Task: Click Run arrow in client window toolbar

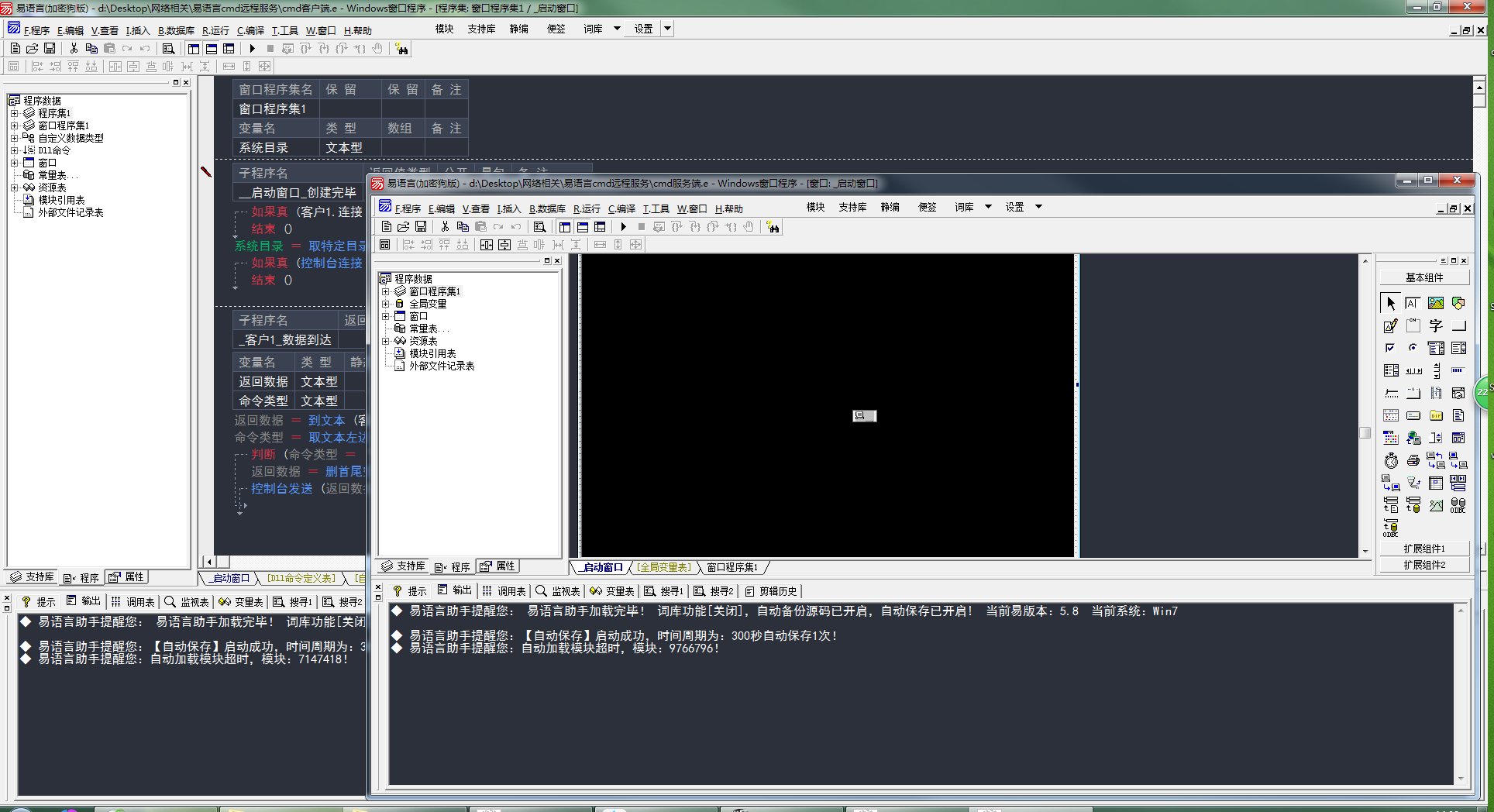Action: coord(252,49)
